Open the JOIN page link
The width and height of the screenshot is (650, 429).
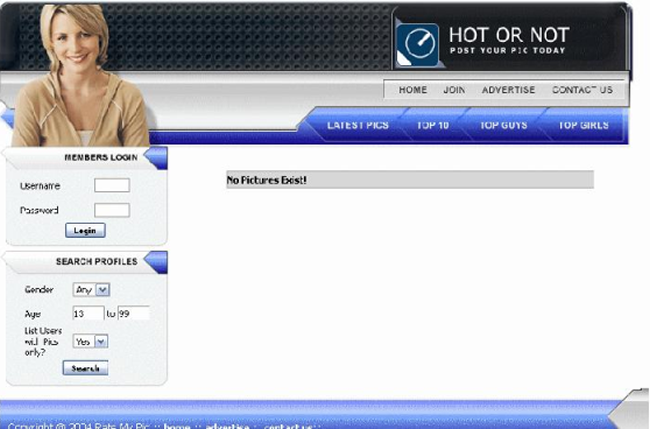pyautogui.click(x=454, y=90)
